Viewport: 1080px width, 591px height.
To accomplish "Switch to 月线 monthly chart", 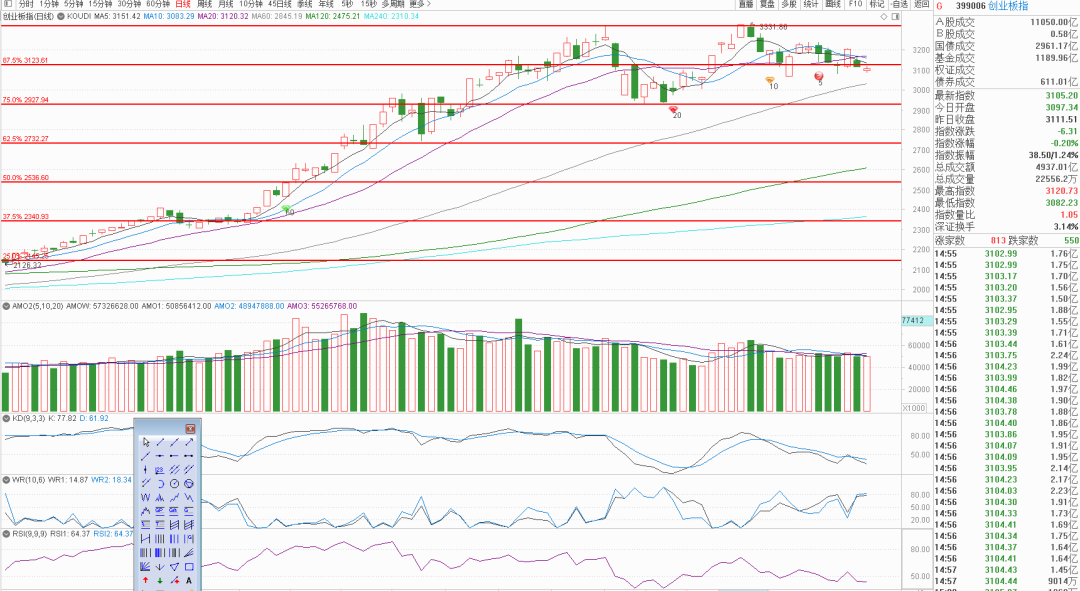I will pyautogui.click(x=226, y=4).
